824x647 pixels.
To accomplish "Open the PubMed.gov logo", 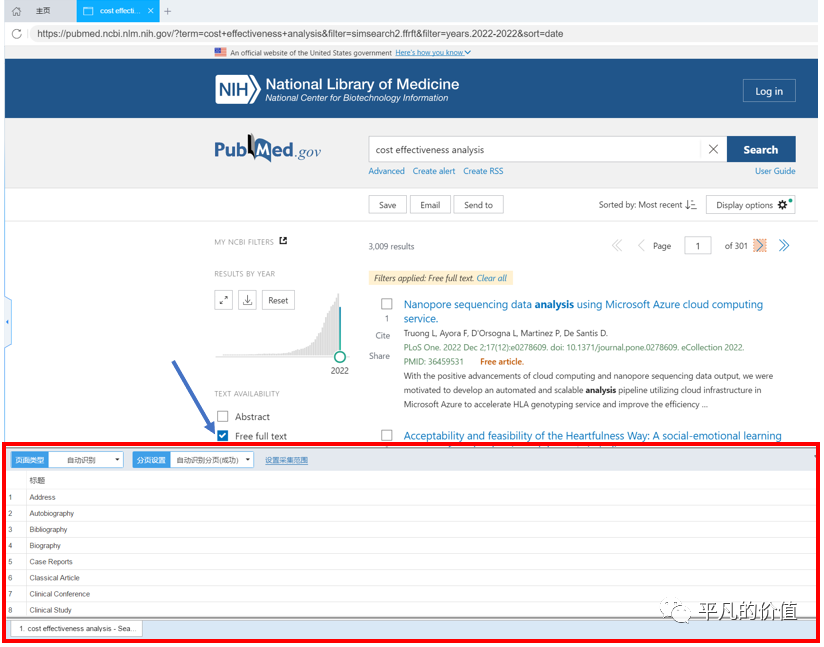I will 267,149.
